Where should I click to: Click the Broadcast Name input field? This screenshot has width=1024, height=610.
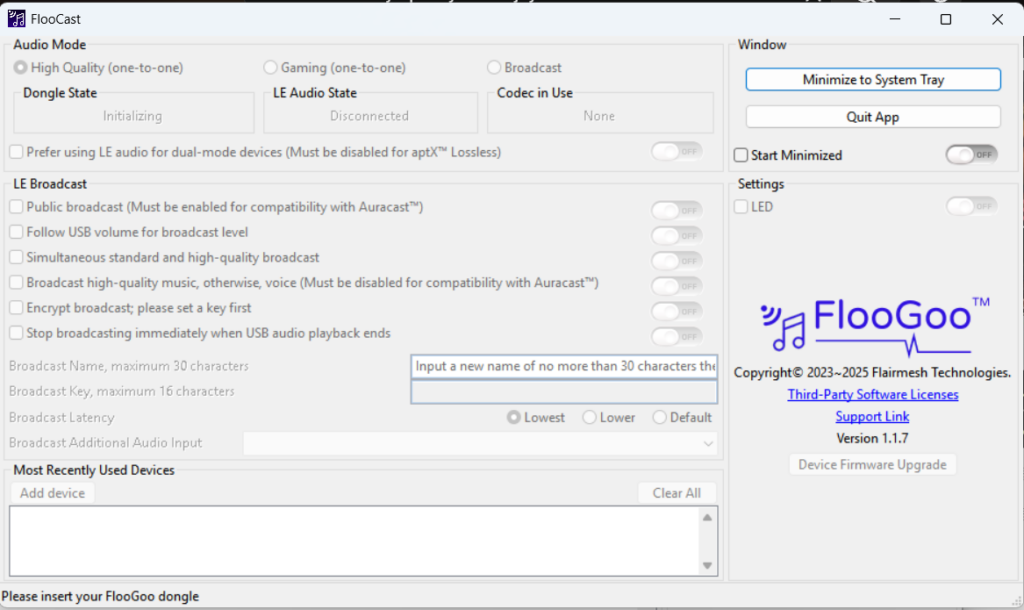[x=564, y=366]
